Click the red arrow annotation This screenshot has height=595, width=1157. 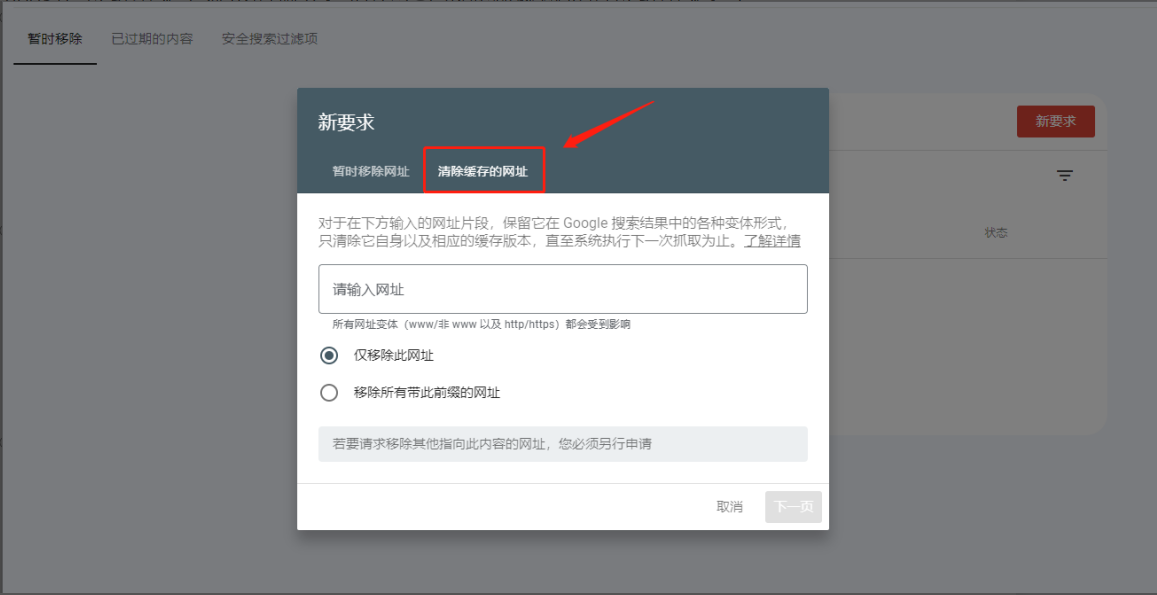point(608,124)
